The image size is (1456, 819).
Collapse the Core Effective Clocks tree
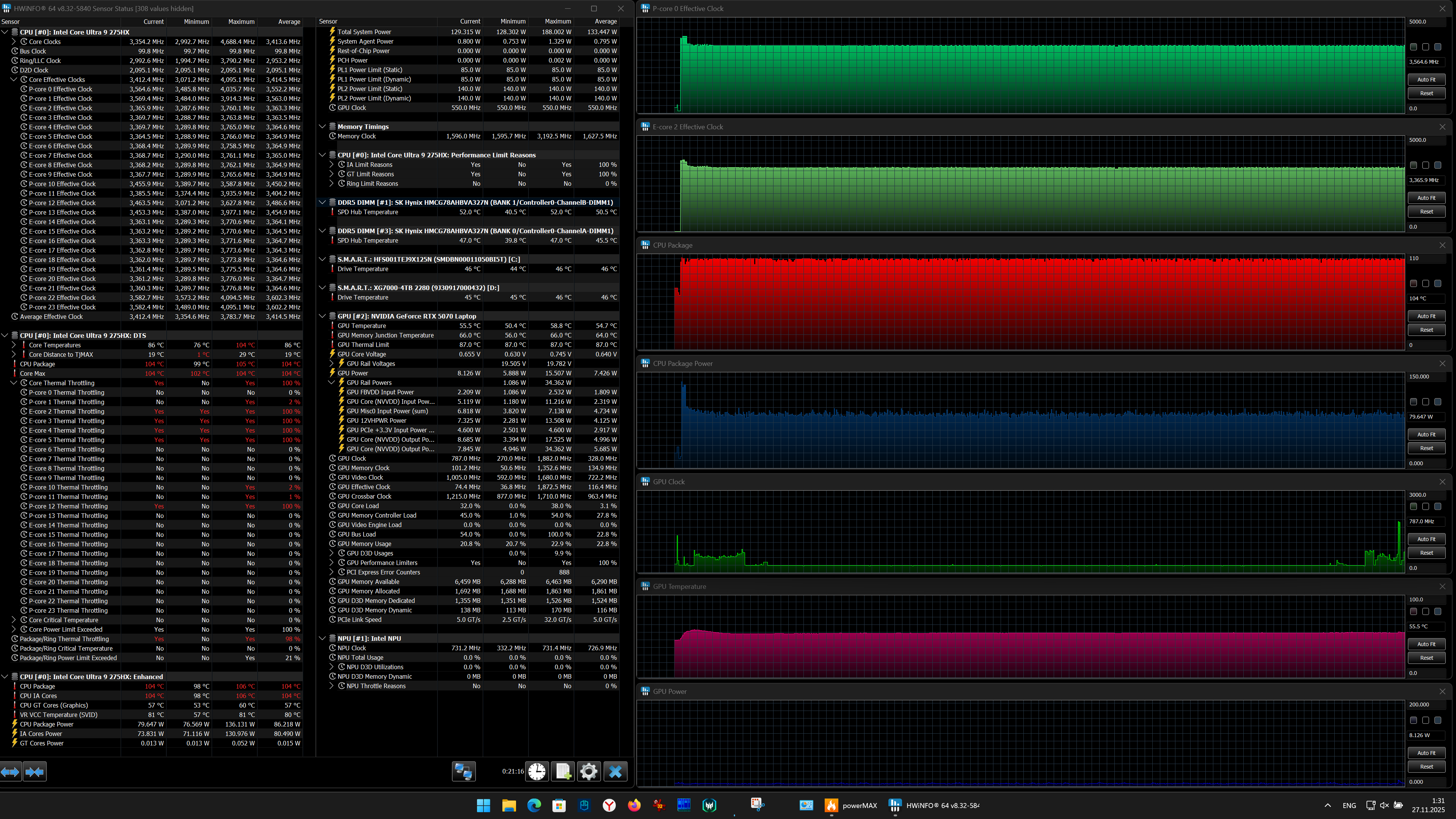tap(14, 80)
